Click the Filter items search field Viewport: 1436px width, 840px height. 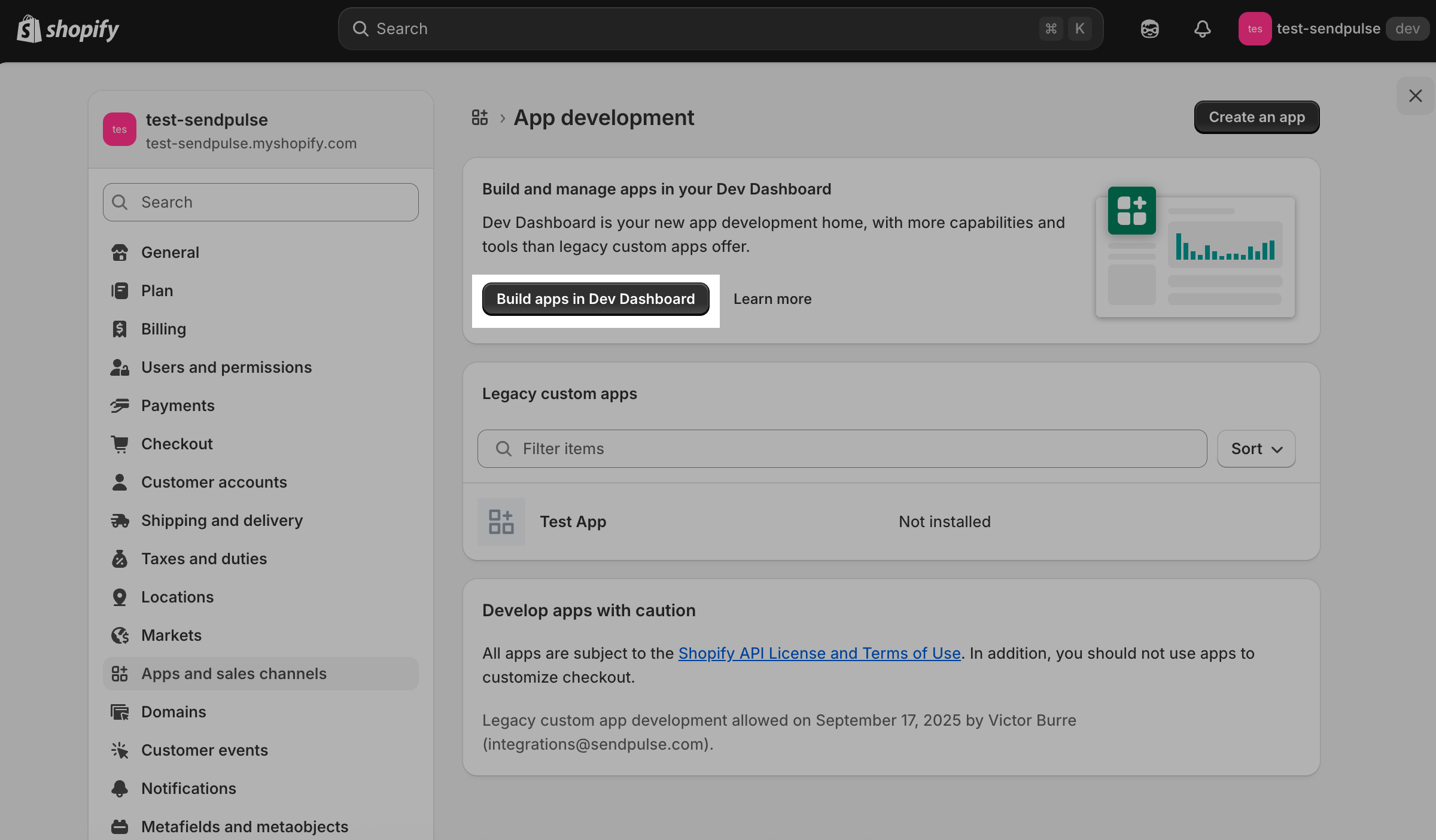[842, 449]
